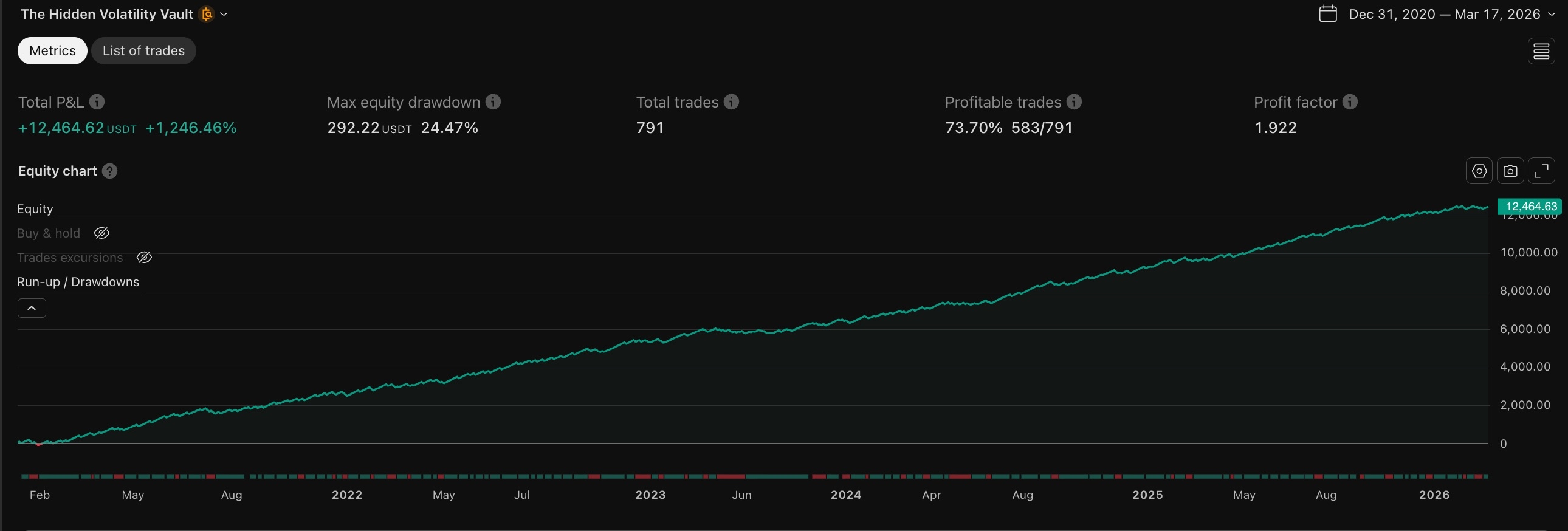Screen dimensions: 1568x531
Task: Open the layout rows icon at top right
Action: pos(1541,51)
